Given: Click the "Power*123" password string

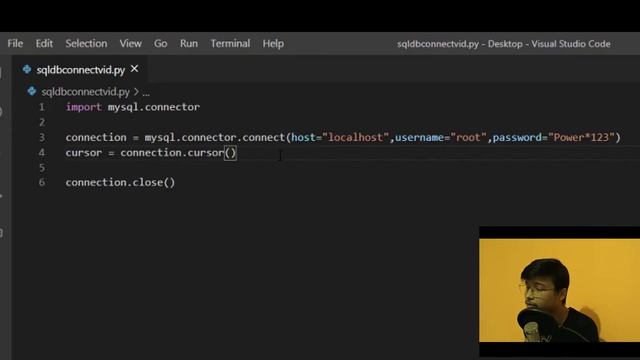Looking at the screenshot, I should tap(581, 137).
